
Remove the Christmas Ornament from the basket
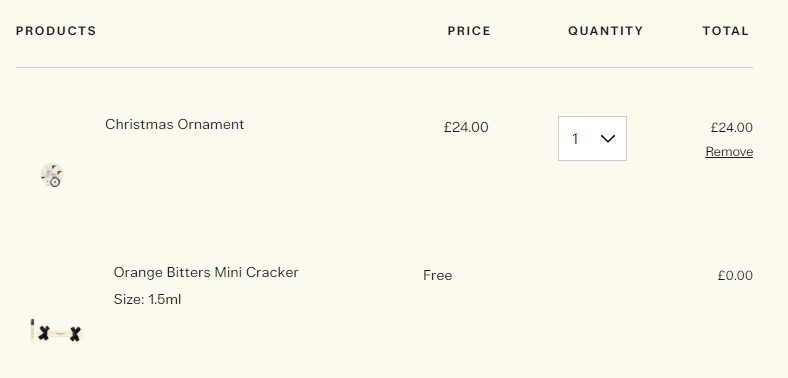729,152
